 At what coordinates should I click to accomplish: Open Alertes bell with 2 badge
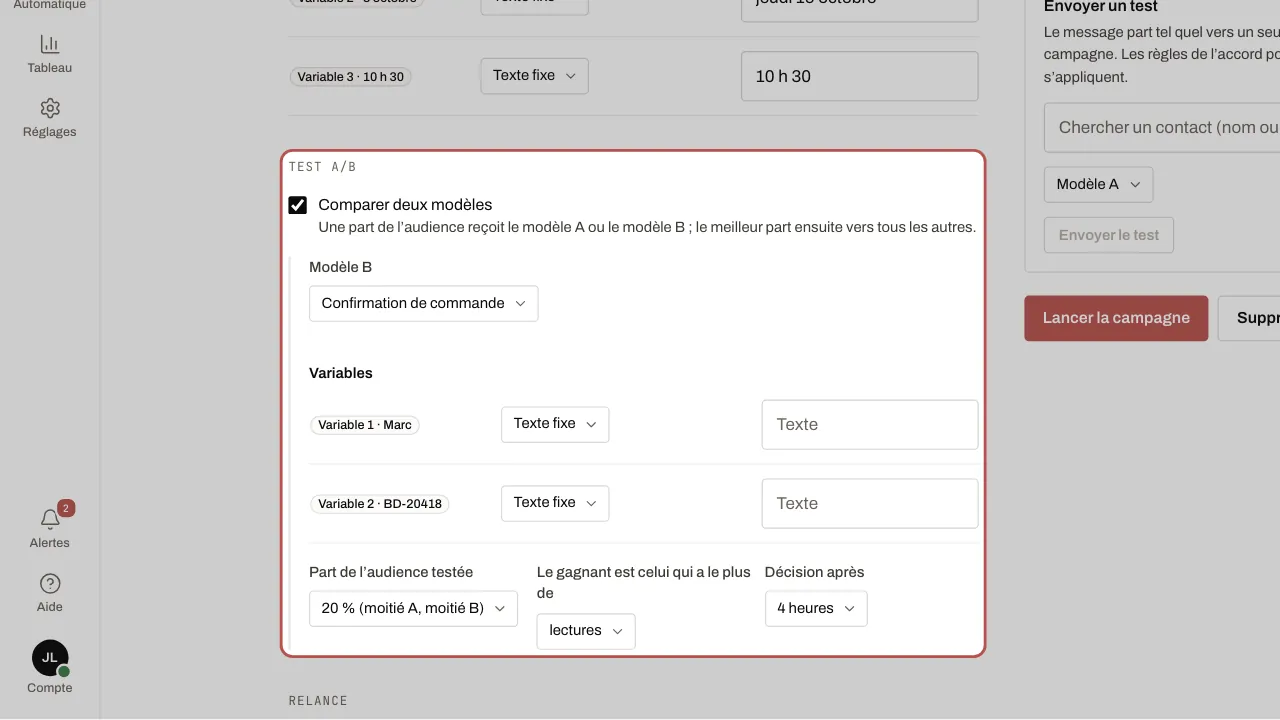pyautogui.click(x=50, y=519)
